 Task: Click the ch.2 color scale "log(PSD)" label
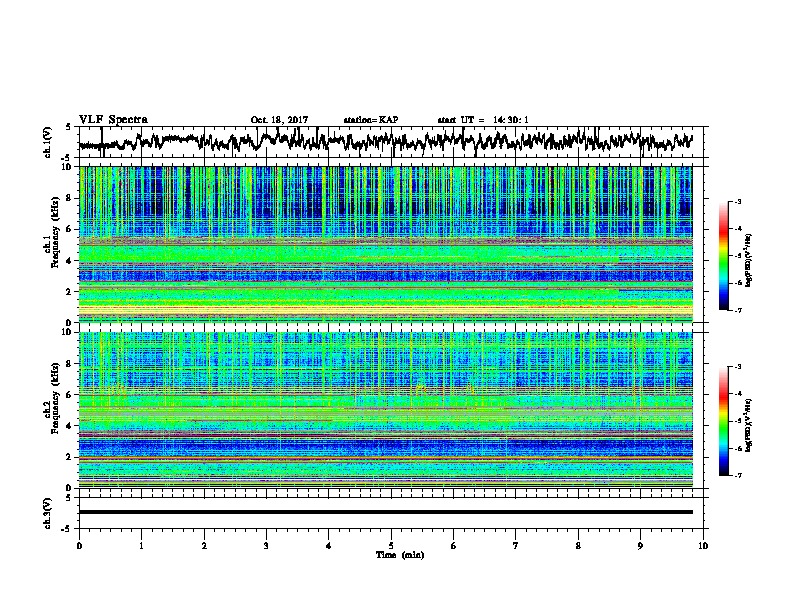click(x=749, y=424)
